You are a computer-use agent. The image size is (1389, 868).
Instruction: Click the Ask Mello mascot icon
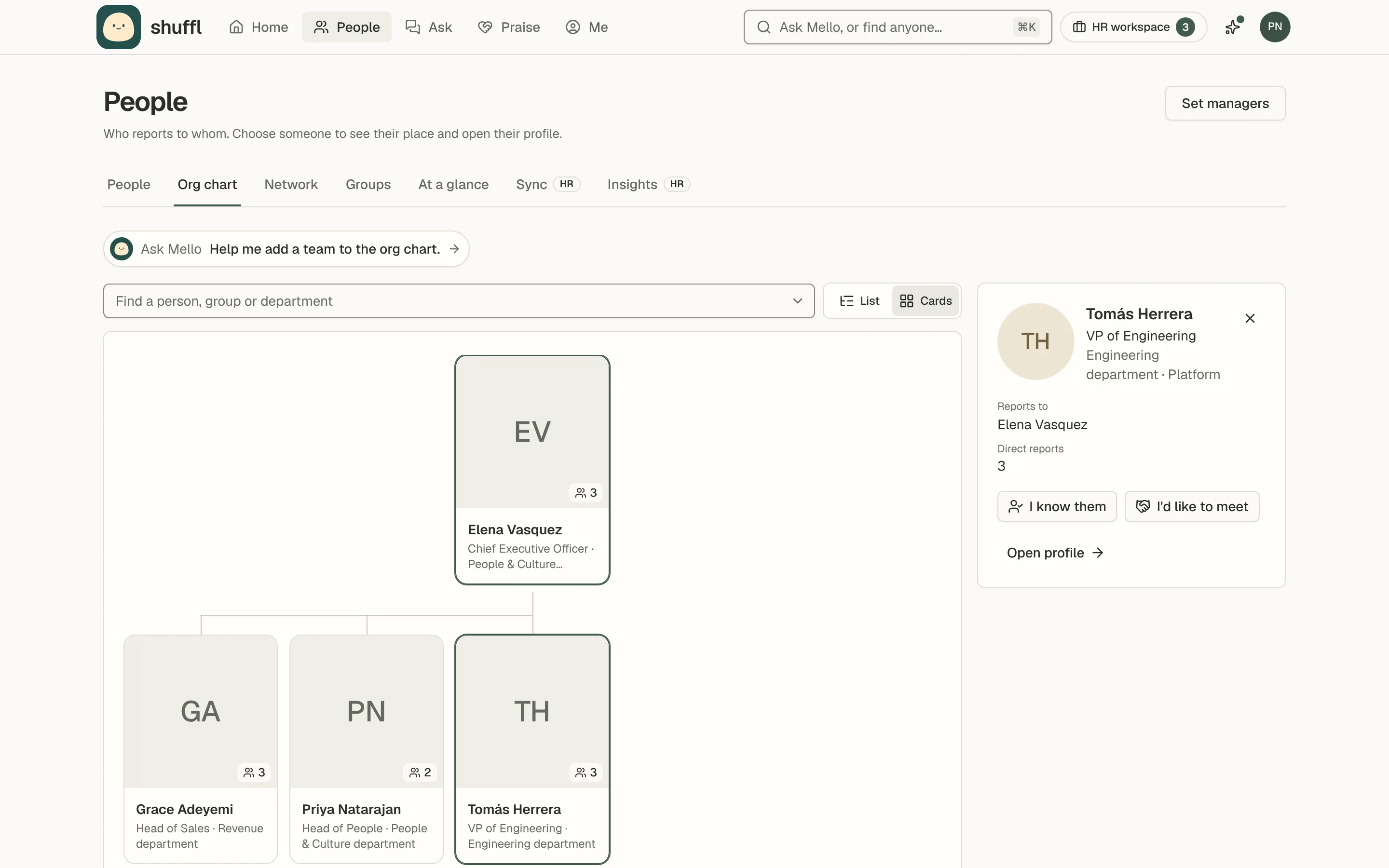coord(122,249)
